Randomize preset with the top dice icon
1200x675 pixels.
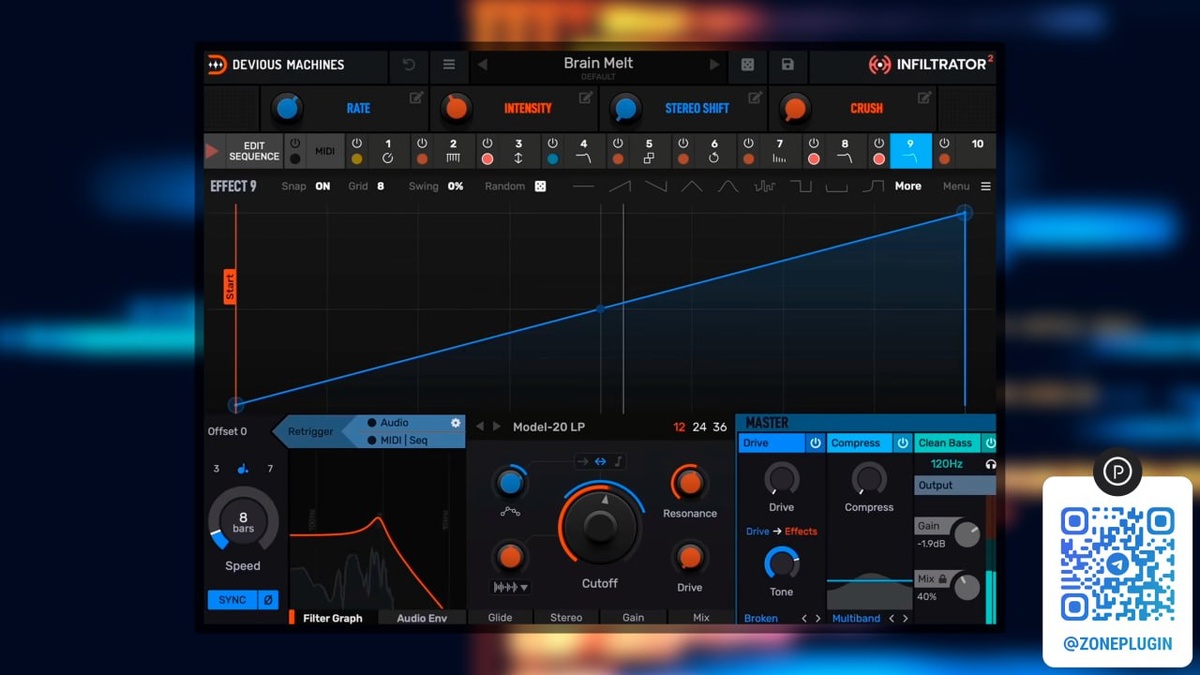click(x=747, y=65)
